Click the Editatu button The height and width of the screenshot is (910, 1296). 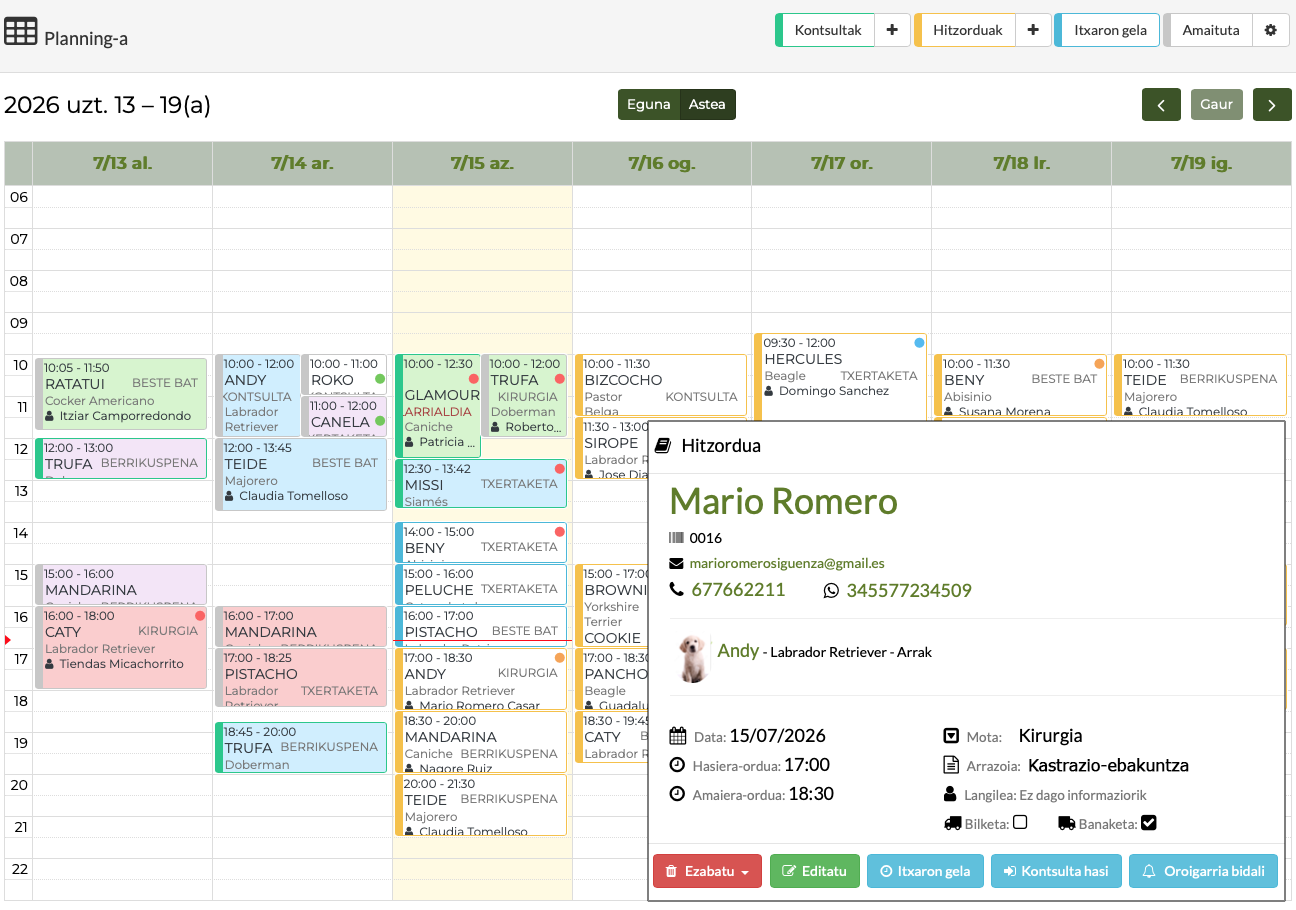pyautogui.click(x=815, y=871)
